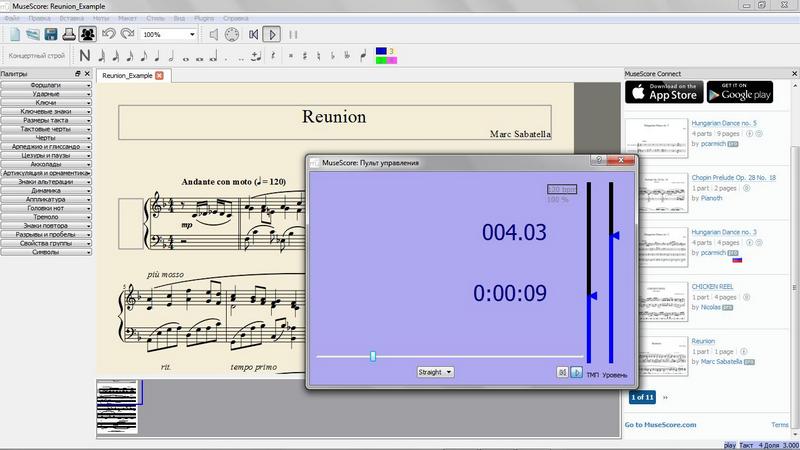Open Hungarian Dance no. 5 link

click(724, 123)
